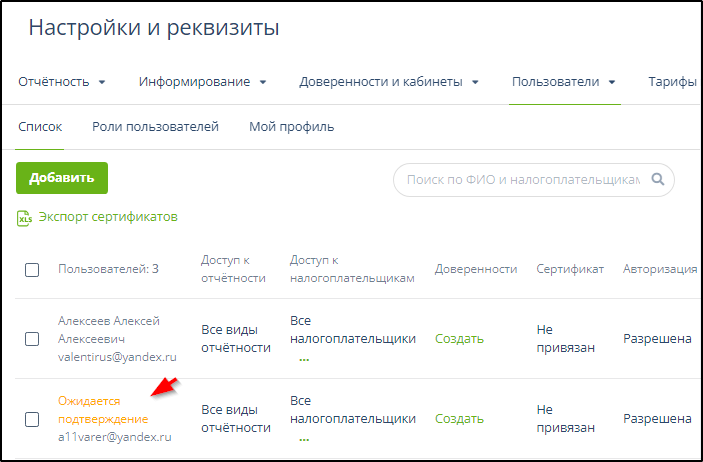This screenshot has height=462, width=703.
Task: Switch to the Роли пользователей tab
Action: pos(155,127)
